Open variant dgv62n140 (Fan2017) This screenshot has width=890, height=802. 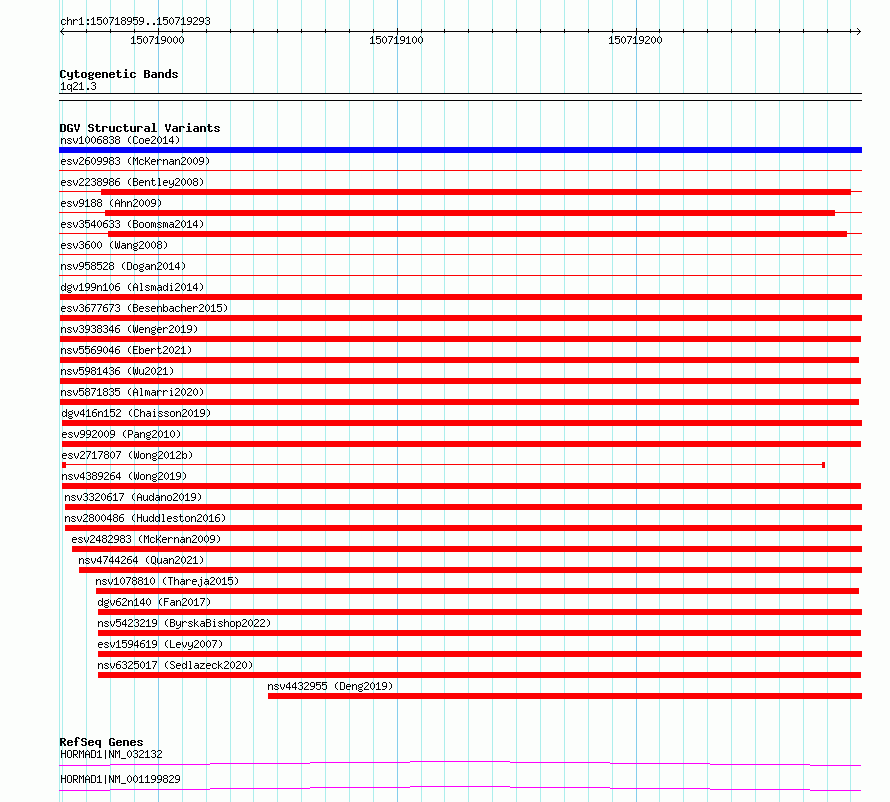154,602
